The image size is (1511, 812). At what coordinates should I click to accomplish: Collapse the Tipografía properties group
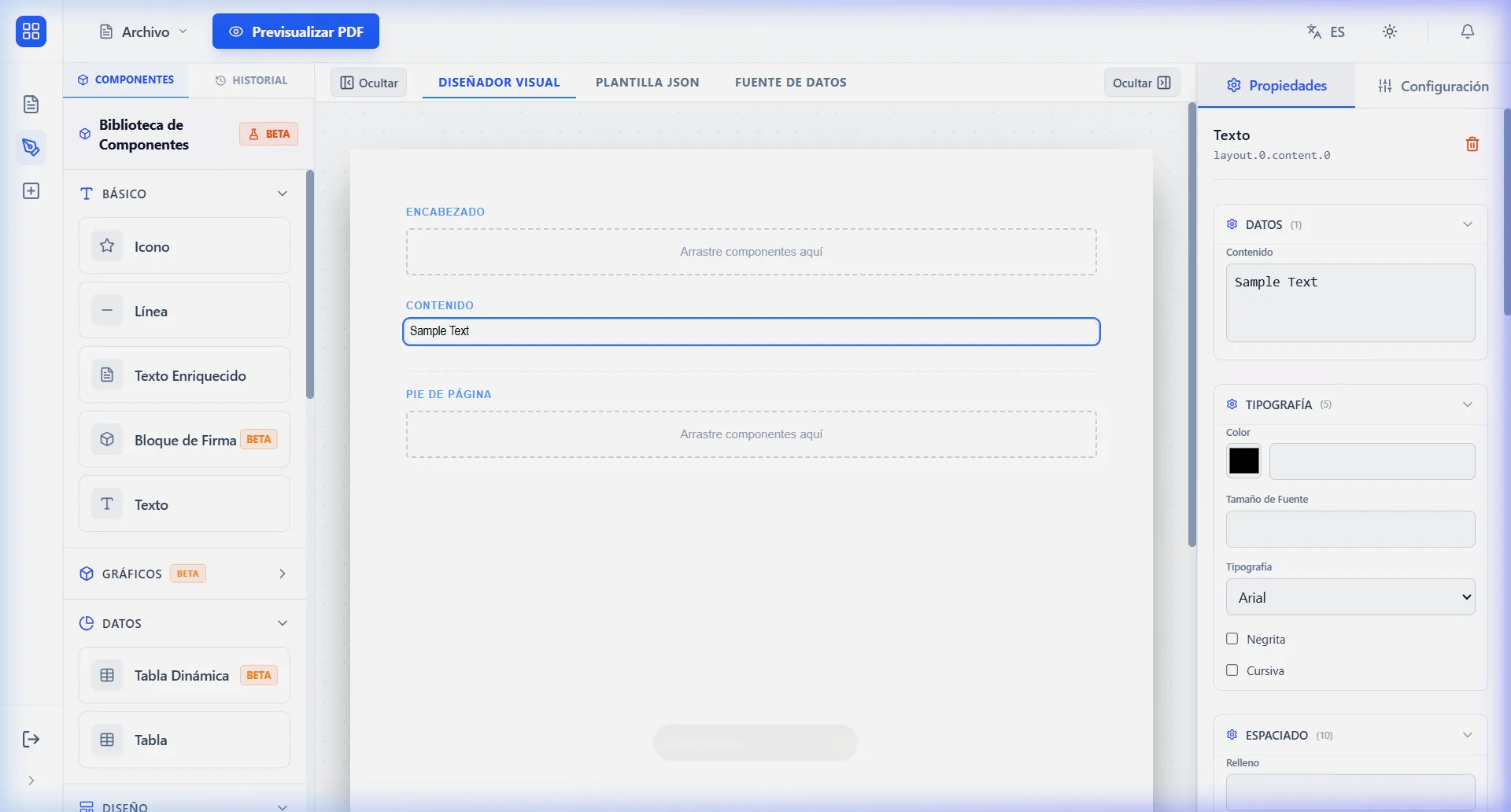coord(1468,404)
